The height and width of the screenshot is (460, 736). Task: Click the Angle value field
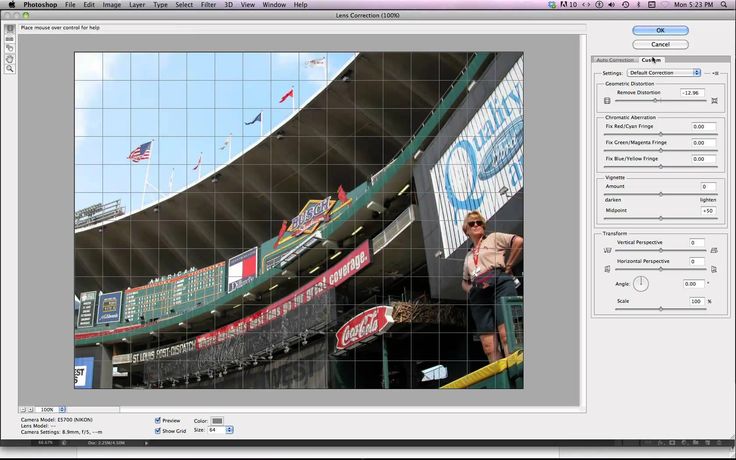pyautogui.click(x=694, y=284)
